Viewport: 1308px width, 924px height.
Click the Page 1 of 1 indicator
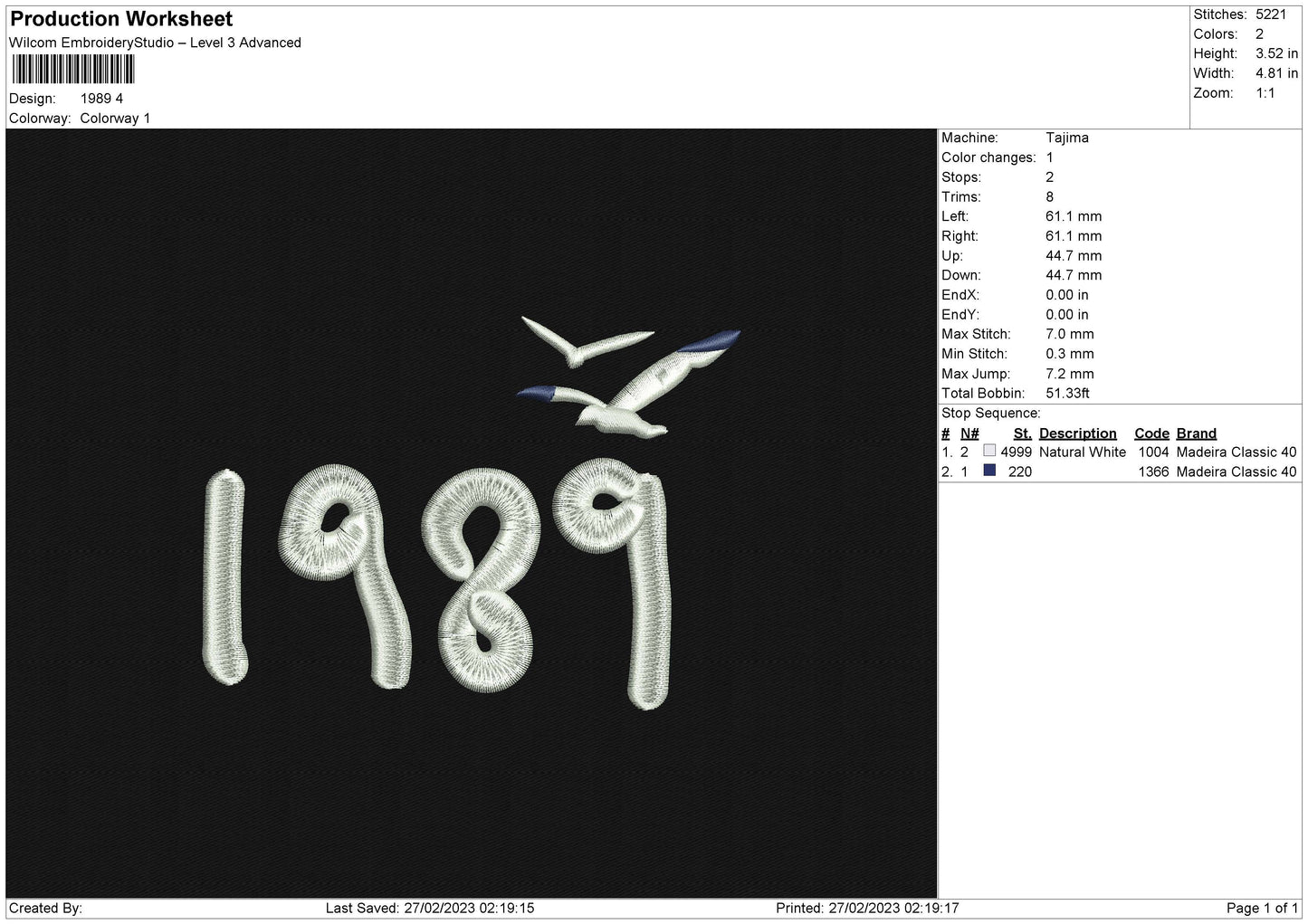[1262, 908]
